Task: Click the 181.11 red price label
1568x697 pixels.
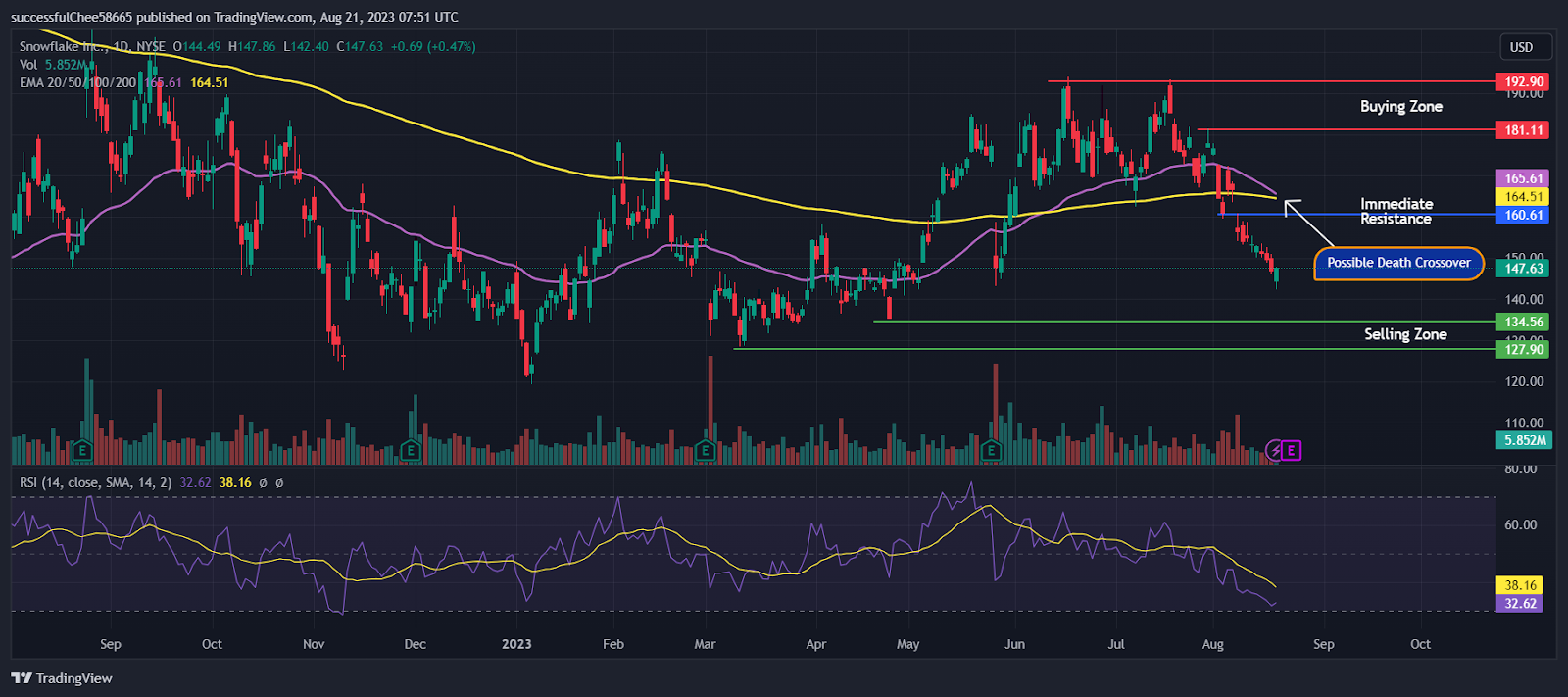Action: pyautogui.click(x=1524, y=129)
